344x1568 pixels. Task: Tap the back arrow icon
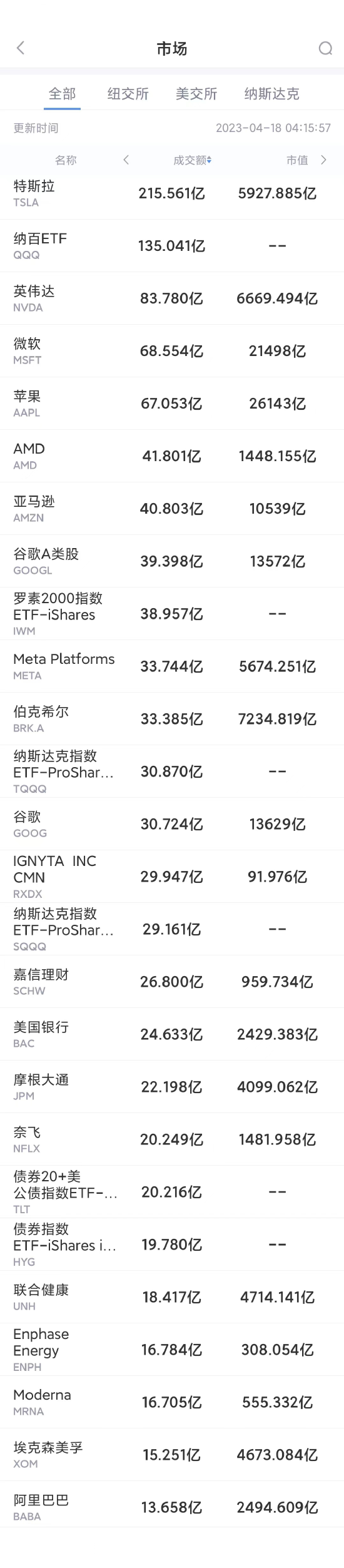point(21,48)
